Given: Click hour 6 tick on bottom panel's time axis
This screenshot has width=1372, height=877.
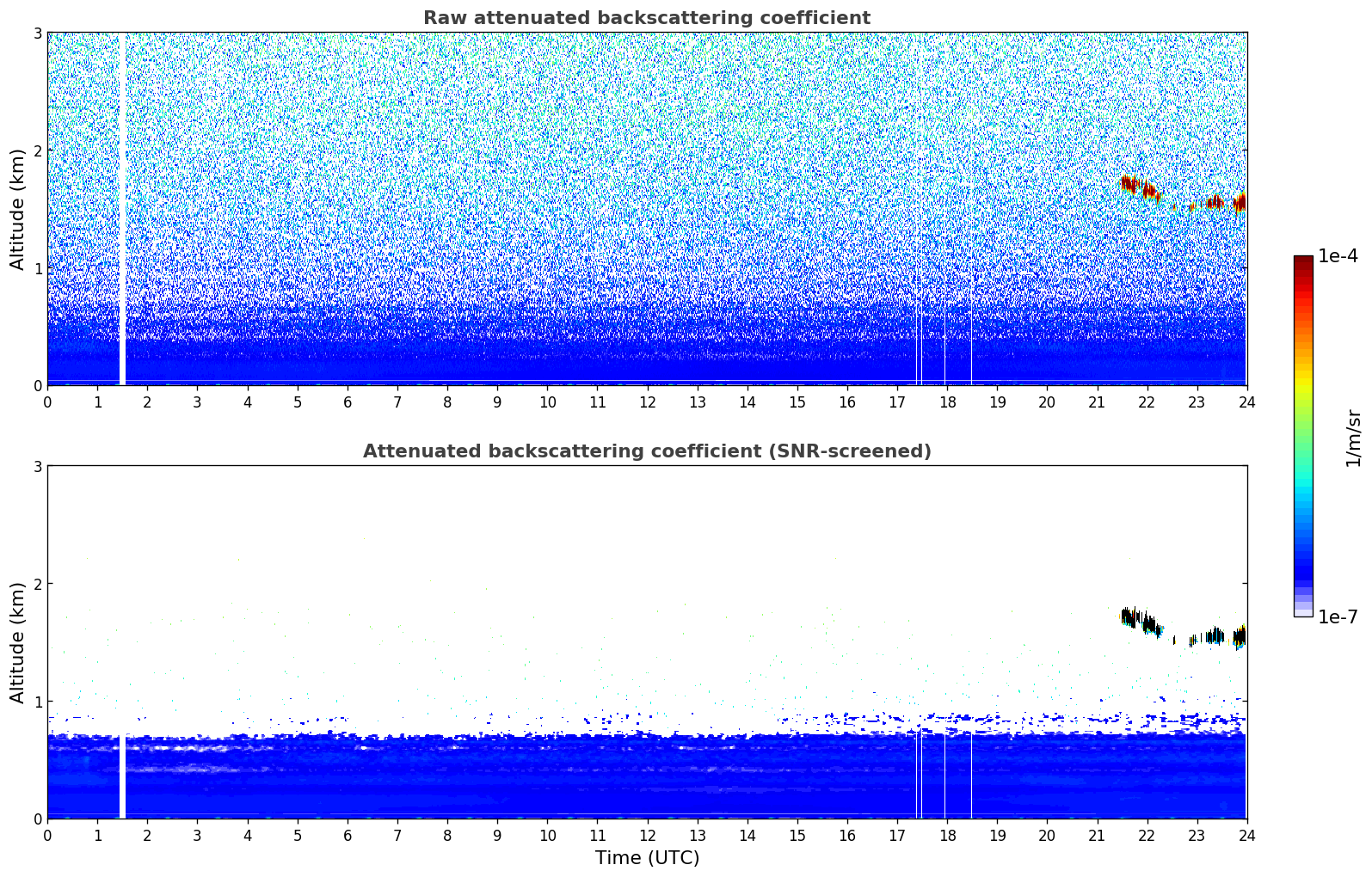Looking at the screenshot, I should (x=348, y=836).
